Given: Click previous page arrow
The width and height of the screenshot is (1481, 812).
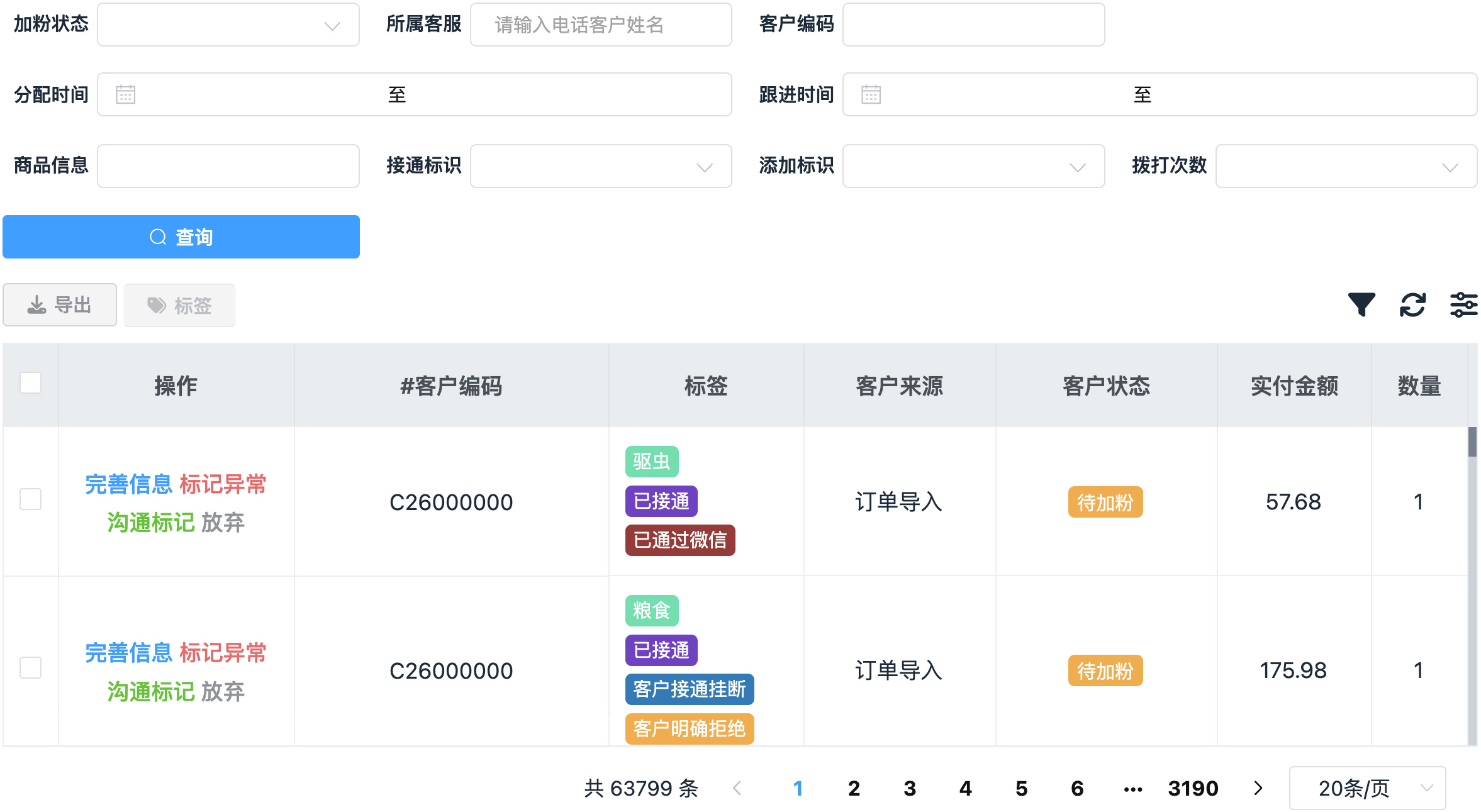Looking at the screenshot, I should (737, 787).
